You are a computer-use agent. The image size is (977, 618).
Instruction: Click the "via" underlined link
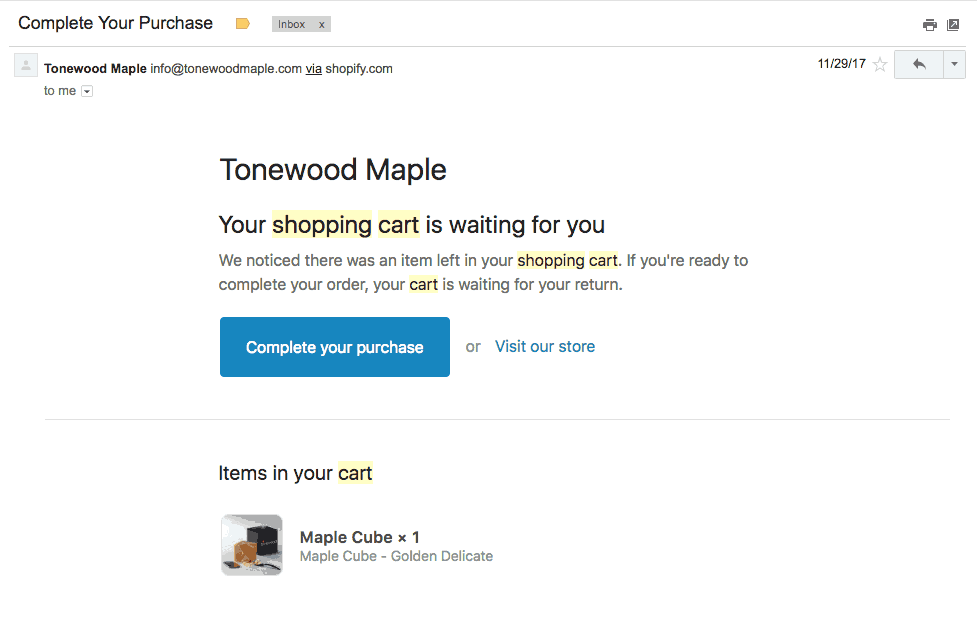pos(313,69)
